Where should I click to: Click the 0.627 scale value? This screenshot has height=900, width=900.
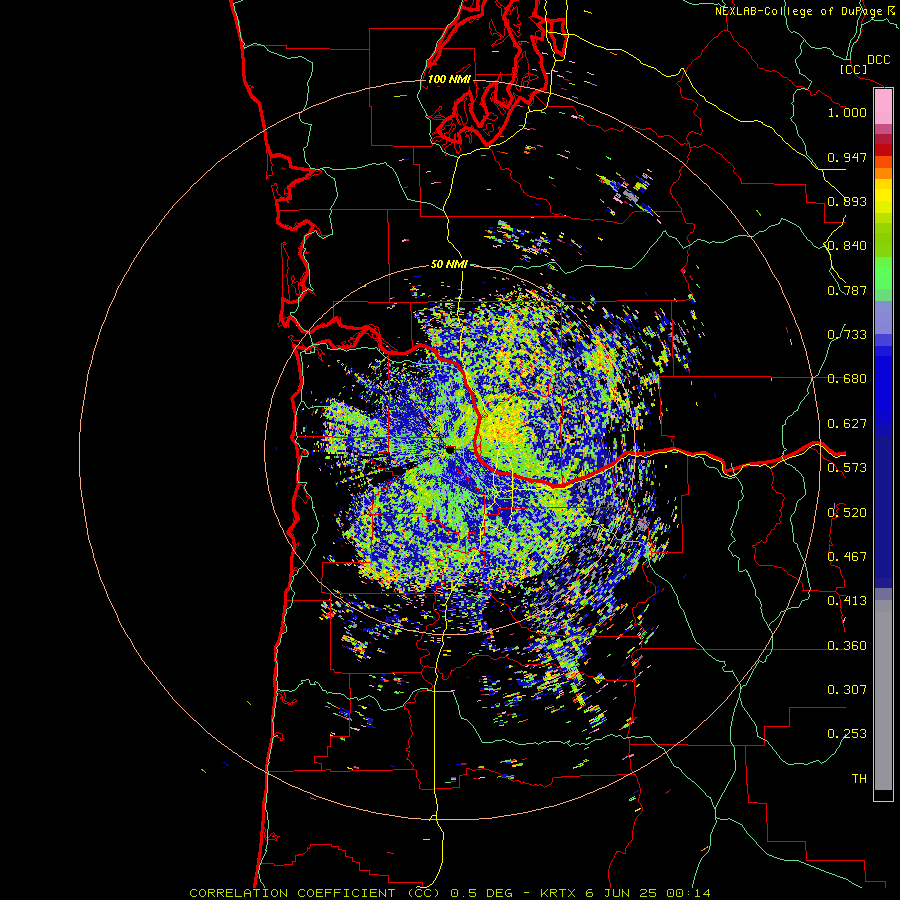[x=847, y=424]
